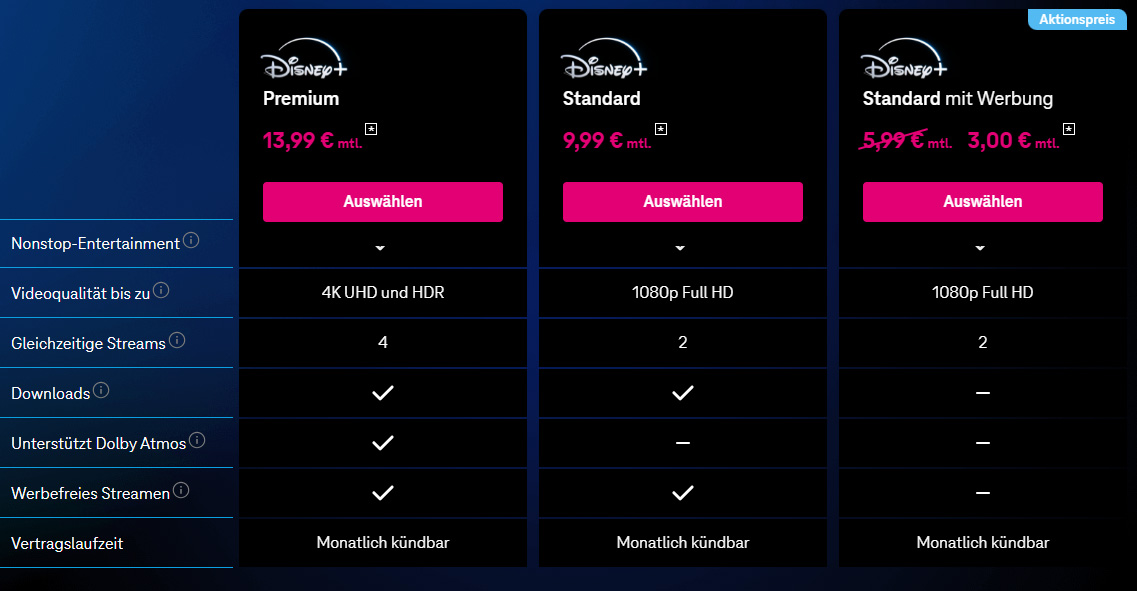Click footnote asterisk next to 13,99 € price
The image size is (1137, 591).
click(x=371, y=129)
